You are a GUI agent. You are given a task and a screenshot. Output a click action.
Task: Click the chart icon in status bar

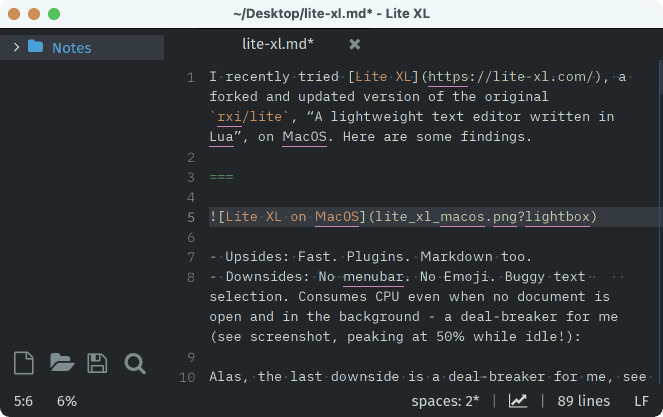pyautogui.click(x=518, y=401)
